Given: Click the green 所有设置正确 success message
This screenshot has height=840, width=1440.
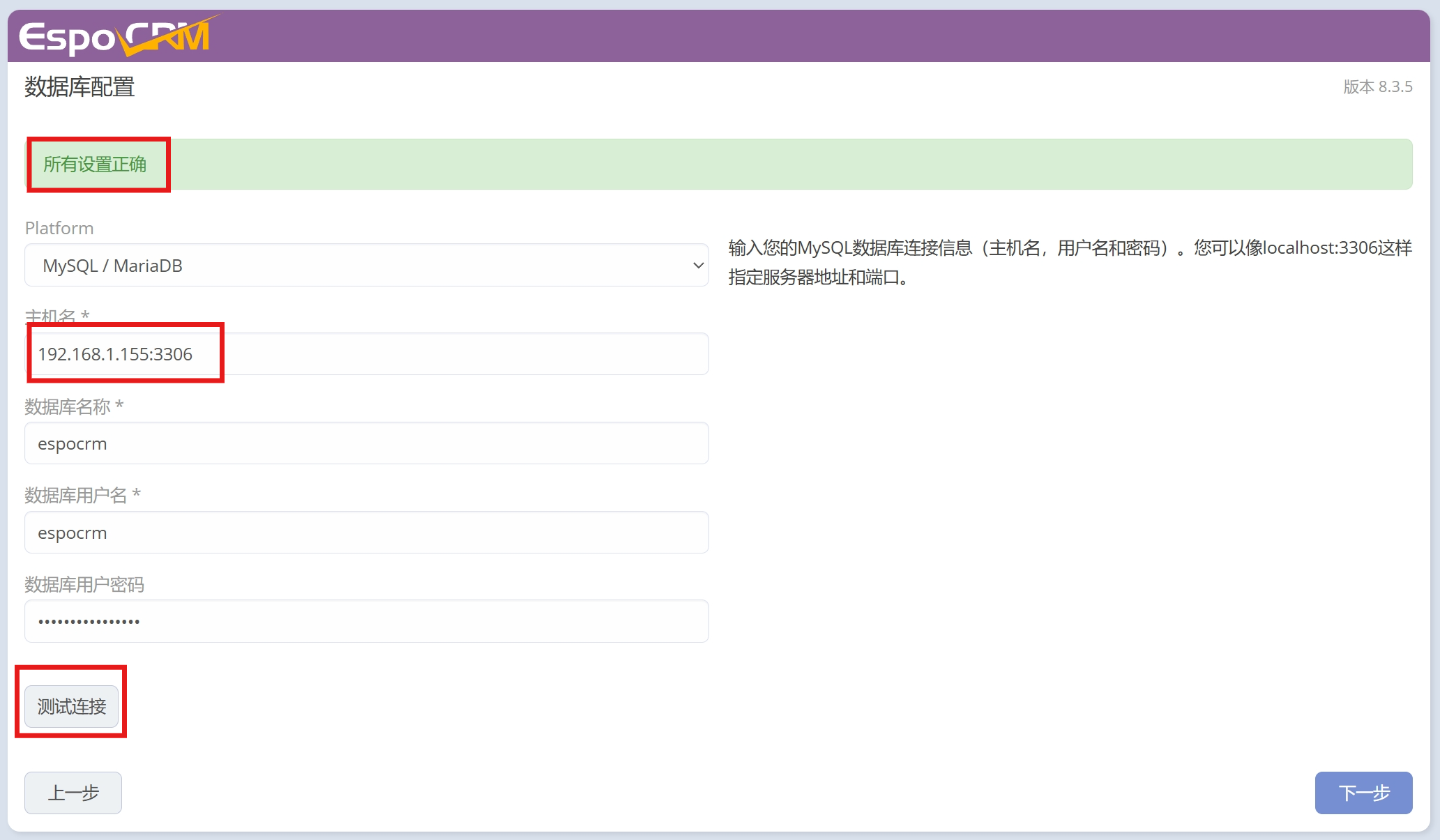Looking at the screenshot, I should [95, 165].
